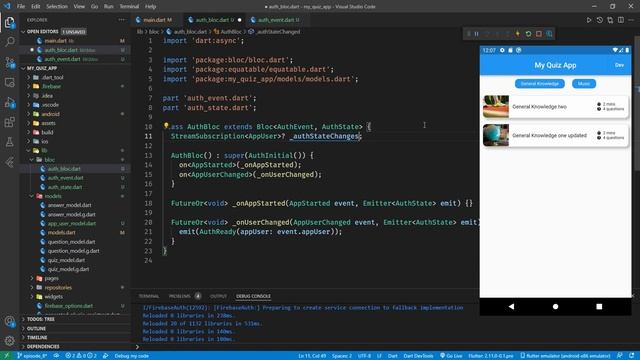
Task: Open Dart DevTools widget inspector icon
Action: (549, 34)
